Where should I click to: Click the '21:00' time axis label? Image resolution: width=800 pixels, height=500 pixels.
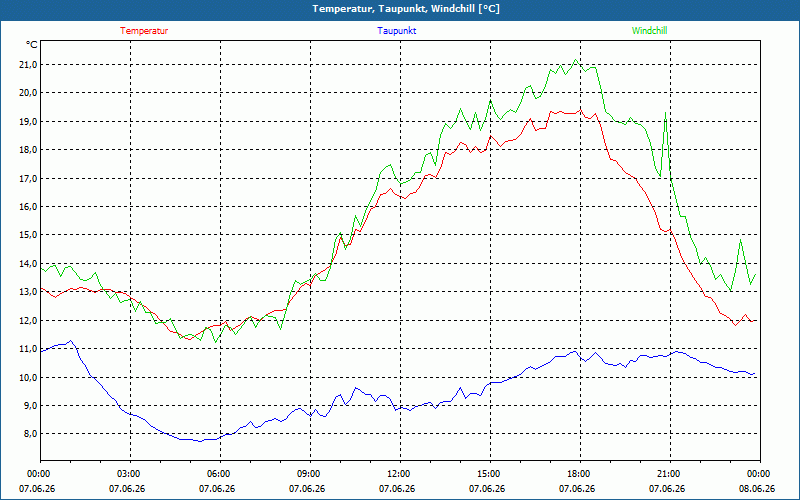click(x=667, y=474)
